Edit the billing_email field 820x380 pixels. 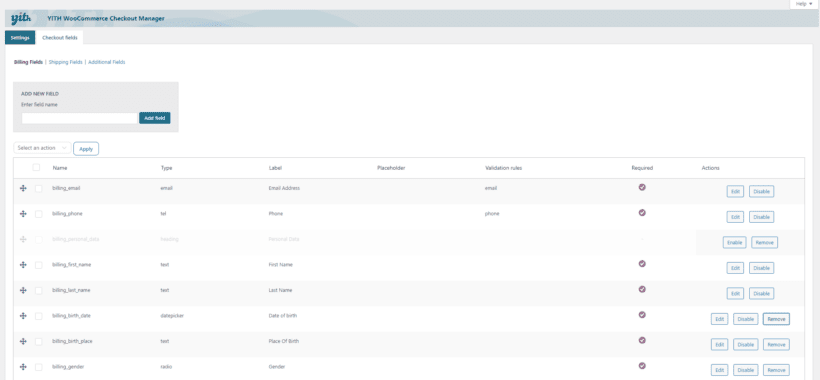tap(735, 191)
